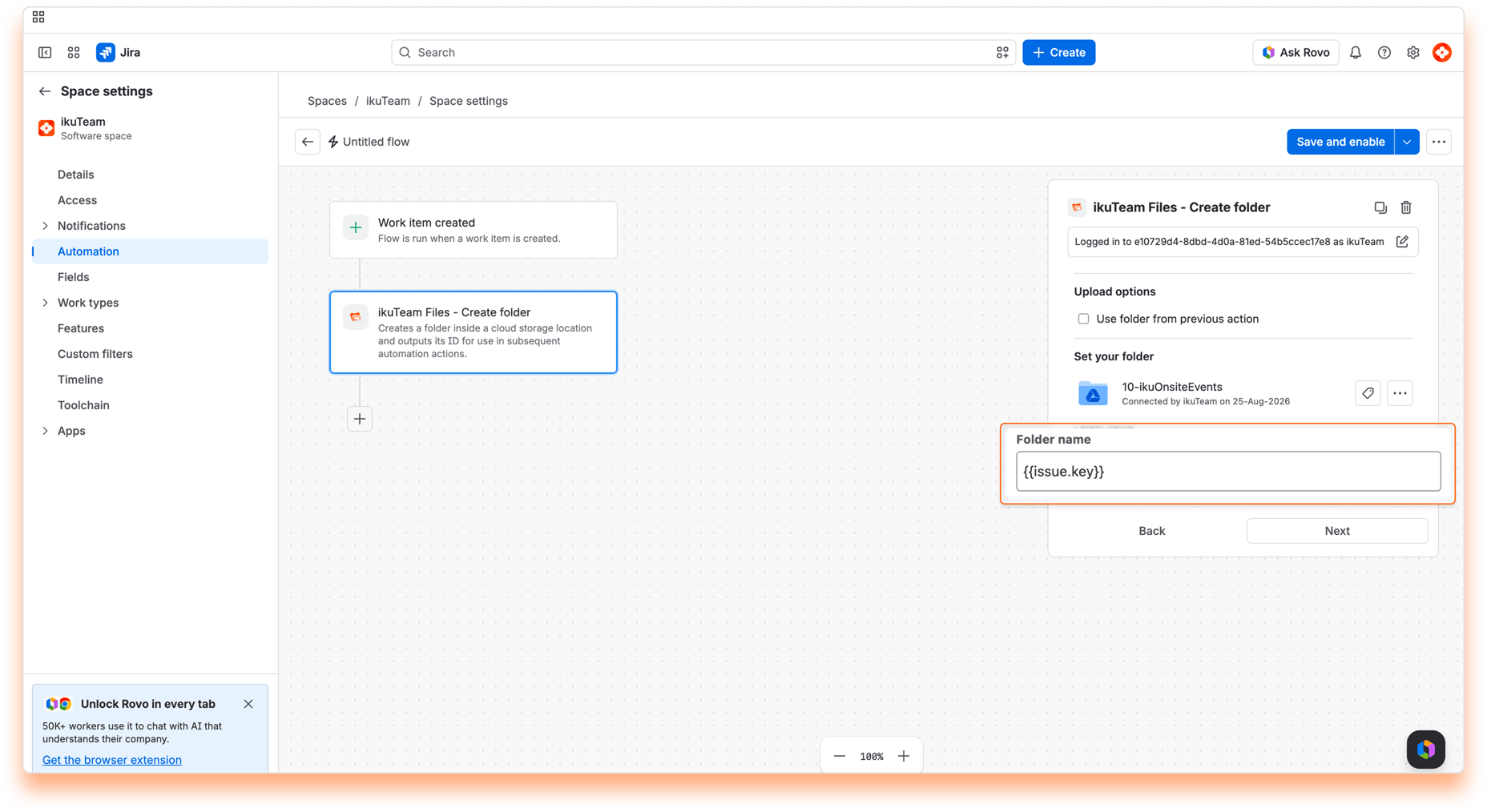Select the Work item created trigger card
Image resolution: width=1487 pixels, height=812 pixels.
click(x=474, y=230)
